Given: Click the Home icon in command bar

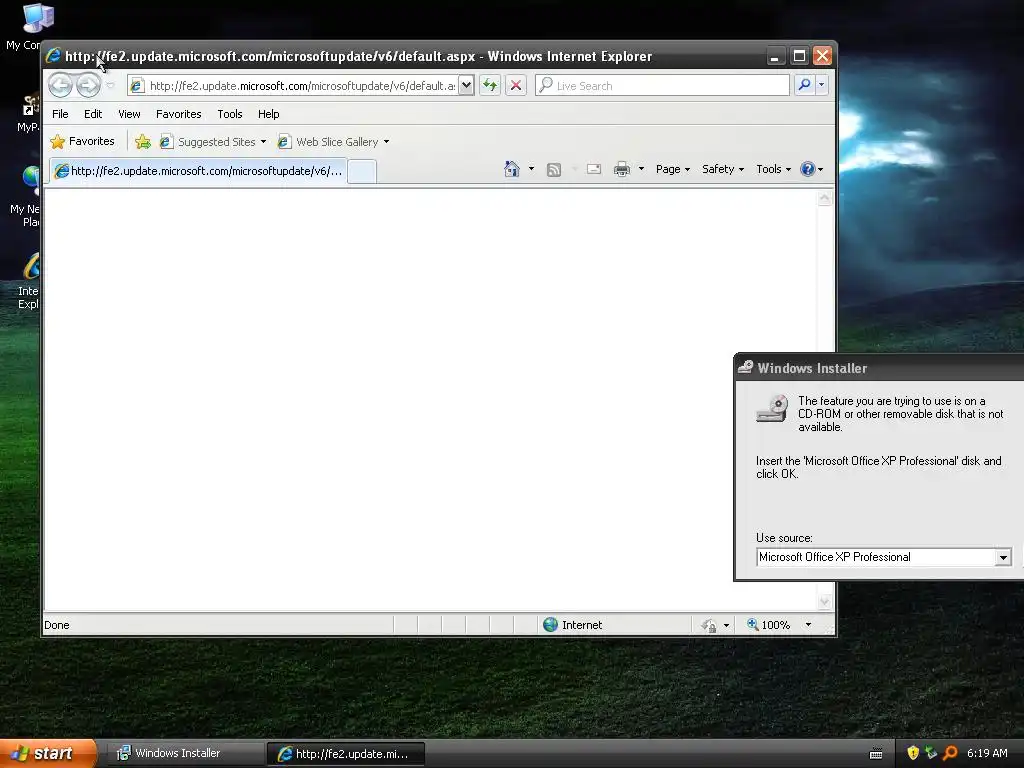Looking at the screenshot, I should point(512,169).
